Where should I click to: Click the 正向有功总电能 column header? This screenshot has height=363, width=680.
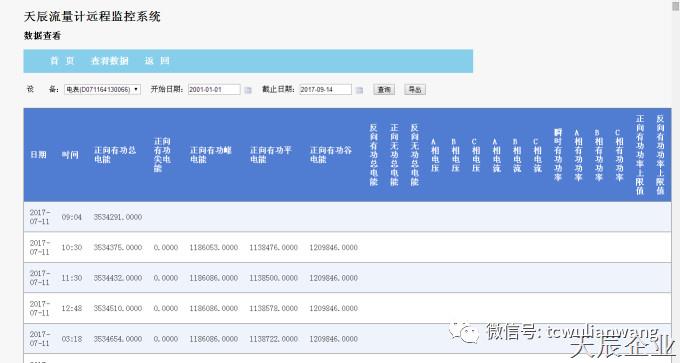tap(115, 155)
